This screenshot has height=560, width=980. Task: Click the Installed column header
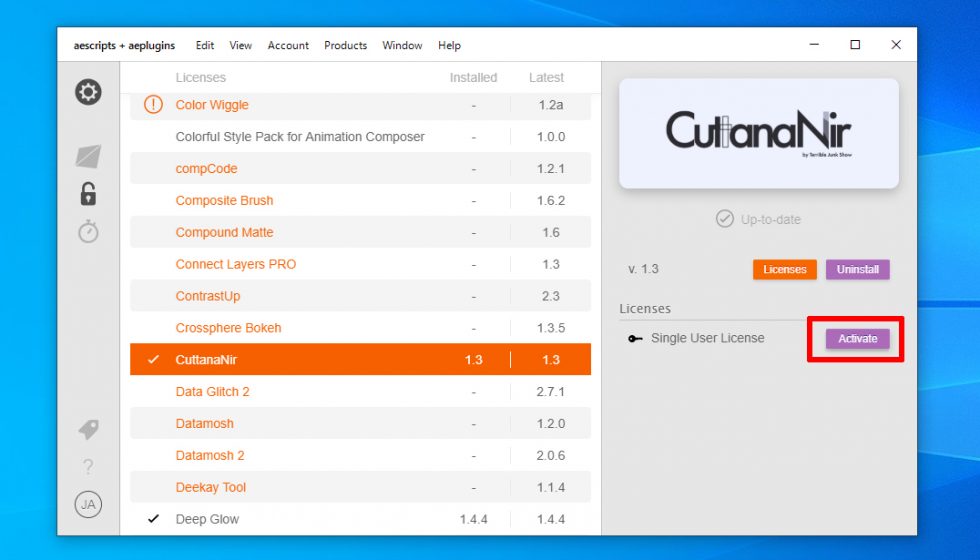473,78
